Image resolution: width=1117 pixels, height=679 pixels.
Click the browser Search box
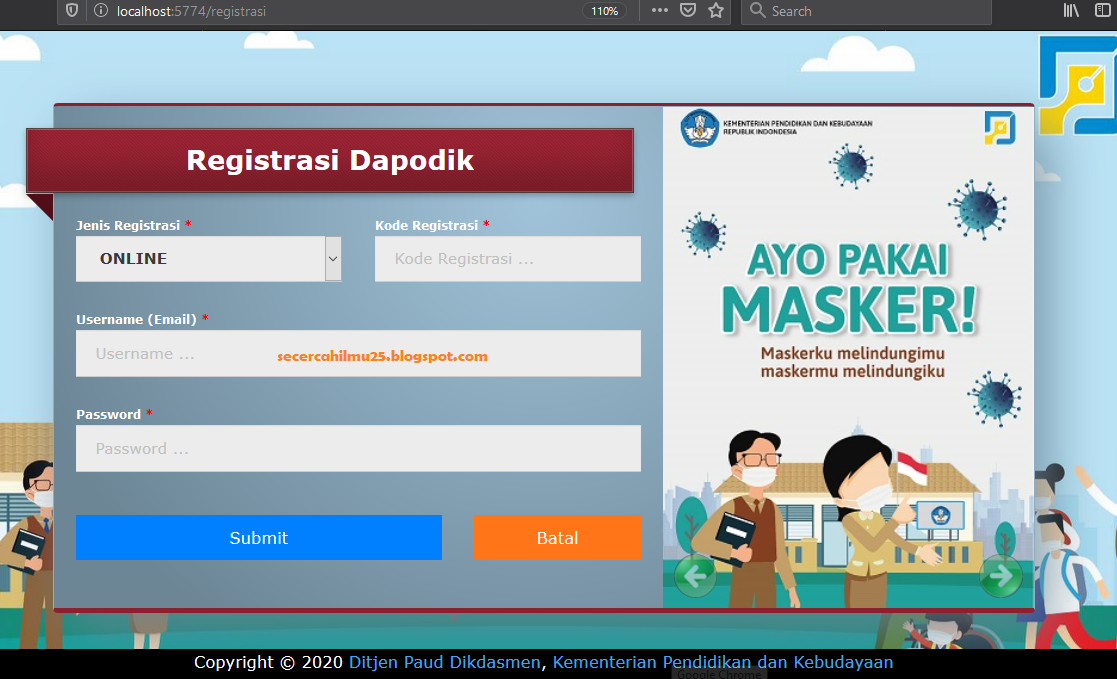866,11
